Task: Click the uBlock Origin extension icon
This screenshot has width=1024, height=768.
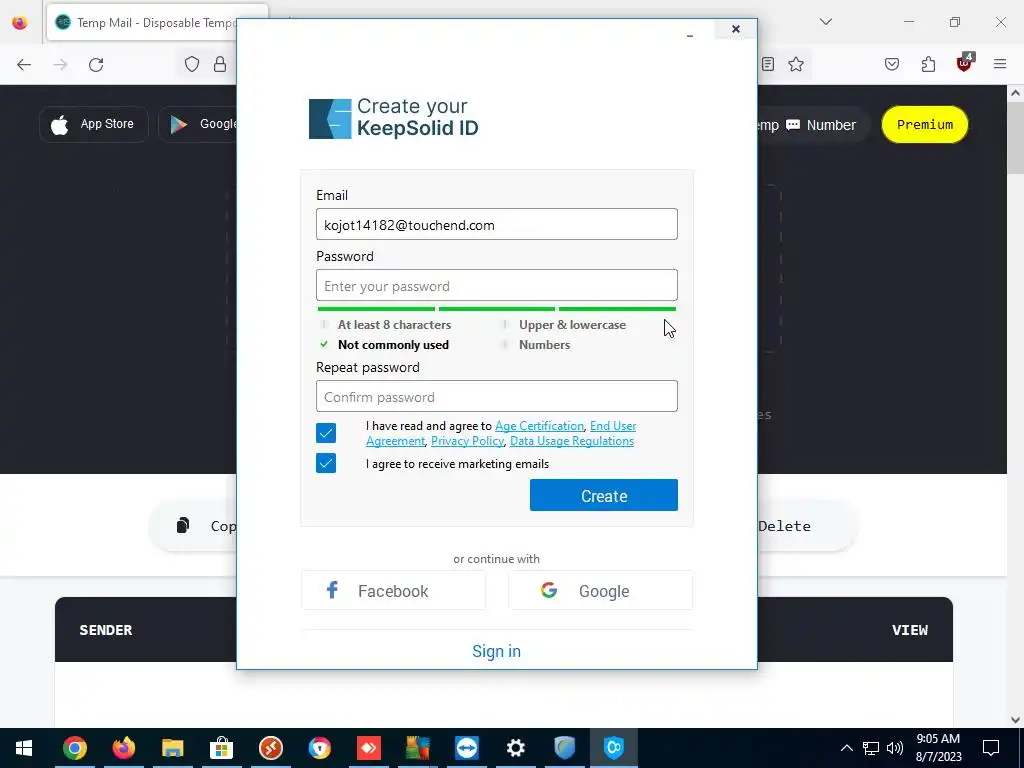Action: (965, 63)
